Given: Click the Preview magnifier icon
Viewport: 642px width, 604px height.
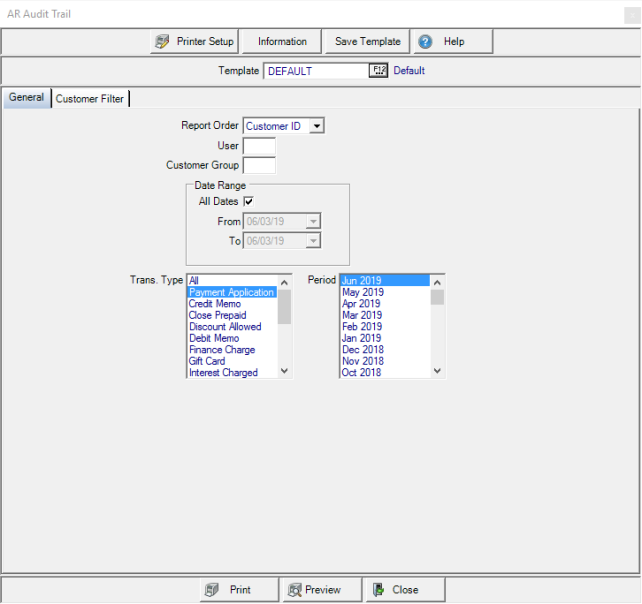Looking at the screenshot, I should 295,590.
